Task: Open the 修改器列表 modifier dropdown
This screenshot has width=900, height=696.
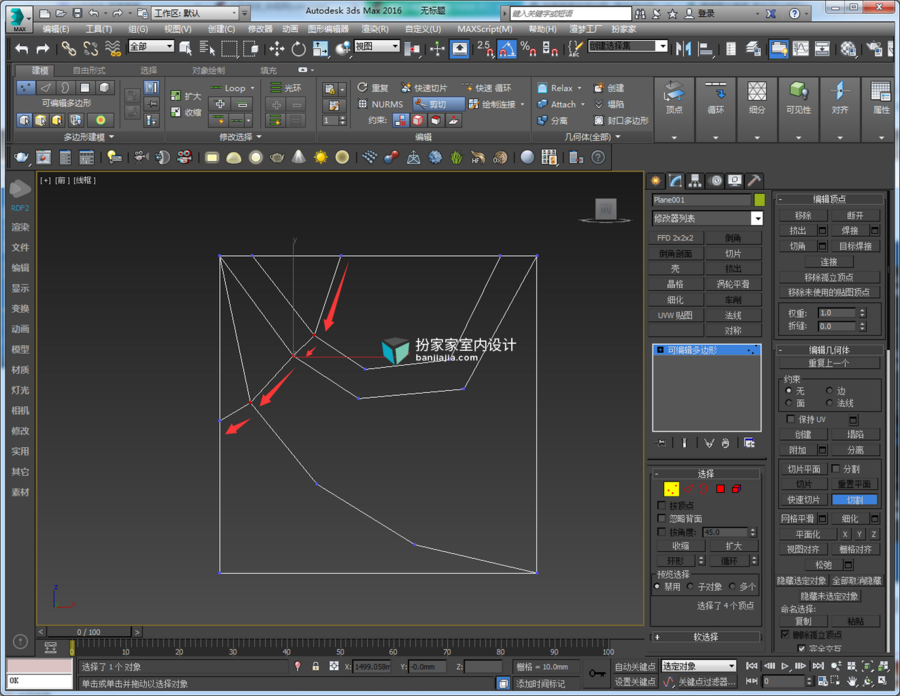Action: (x=707, y=219)
